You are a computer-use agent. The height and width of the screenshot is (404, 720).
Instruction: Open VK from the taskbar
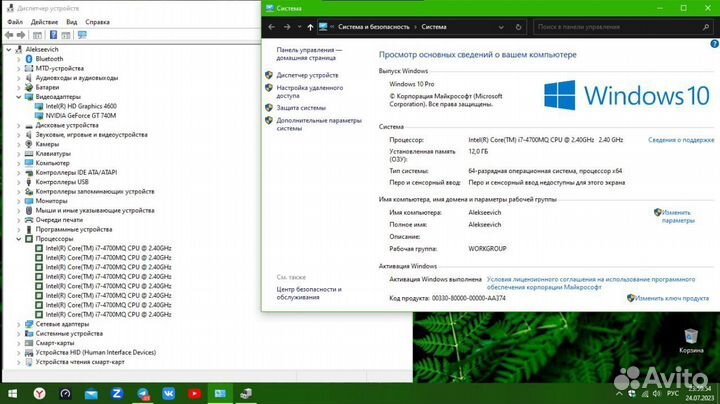pos(169,393)
